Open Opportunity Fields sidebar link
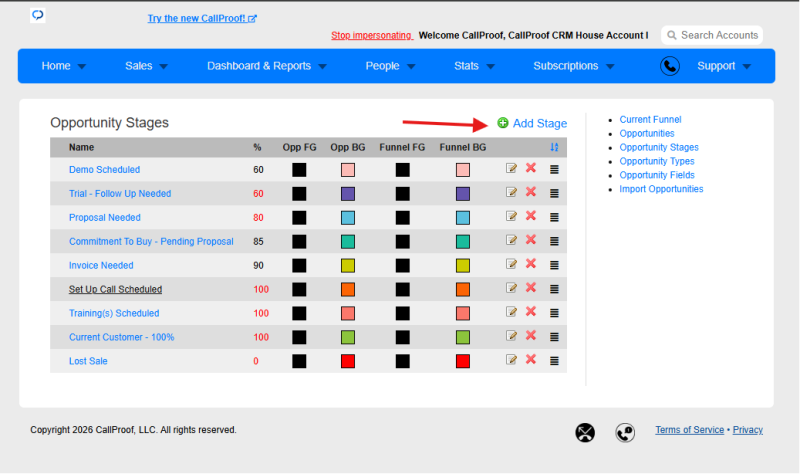This screenshot has width=800, height=474. (657, 175)
